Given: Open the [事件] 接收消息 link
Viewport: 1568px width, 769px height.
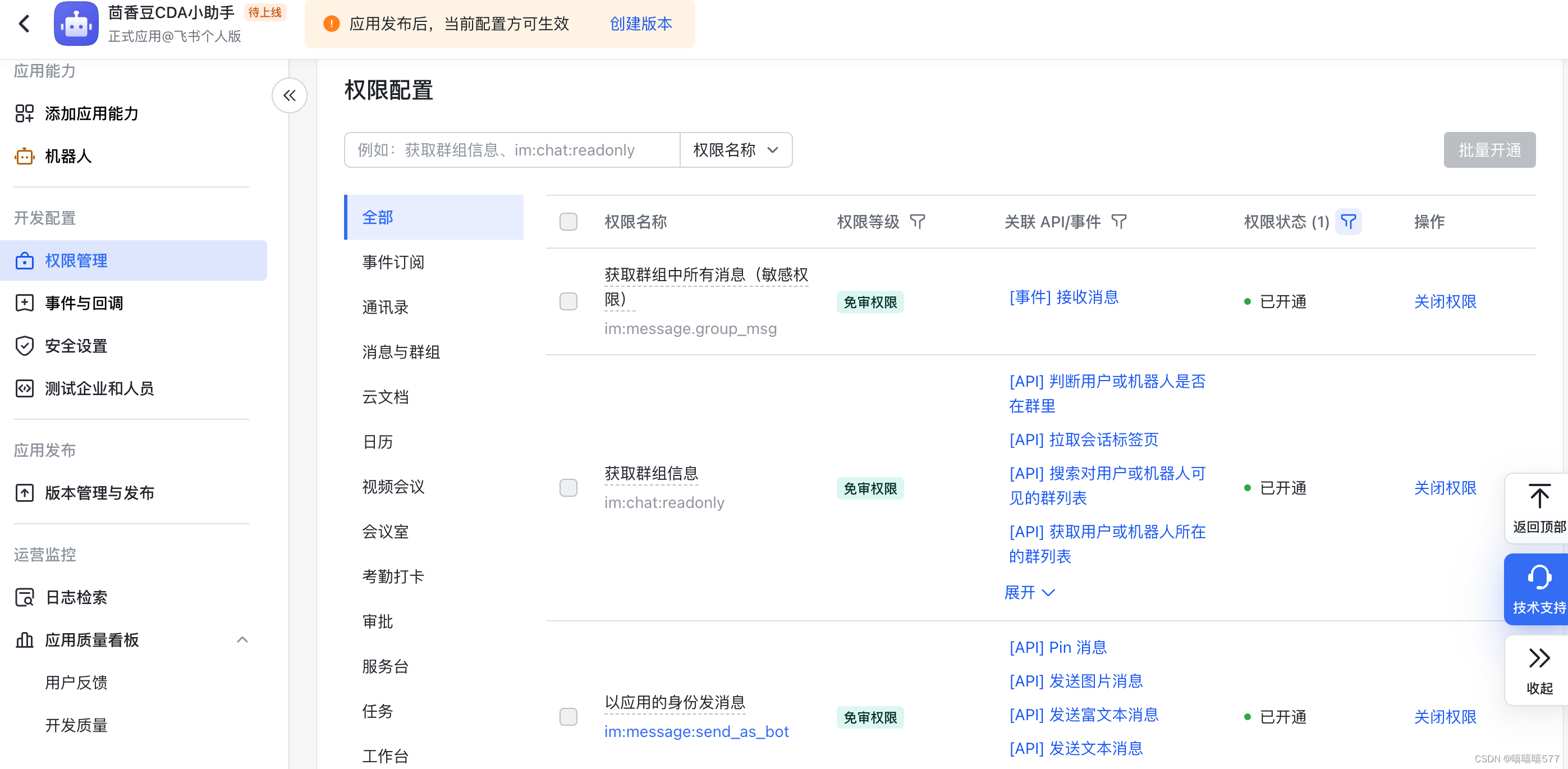Looking at the screenshot, I should [1063, 297].
